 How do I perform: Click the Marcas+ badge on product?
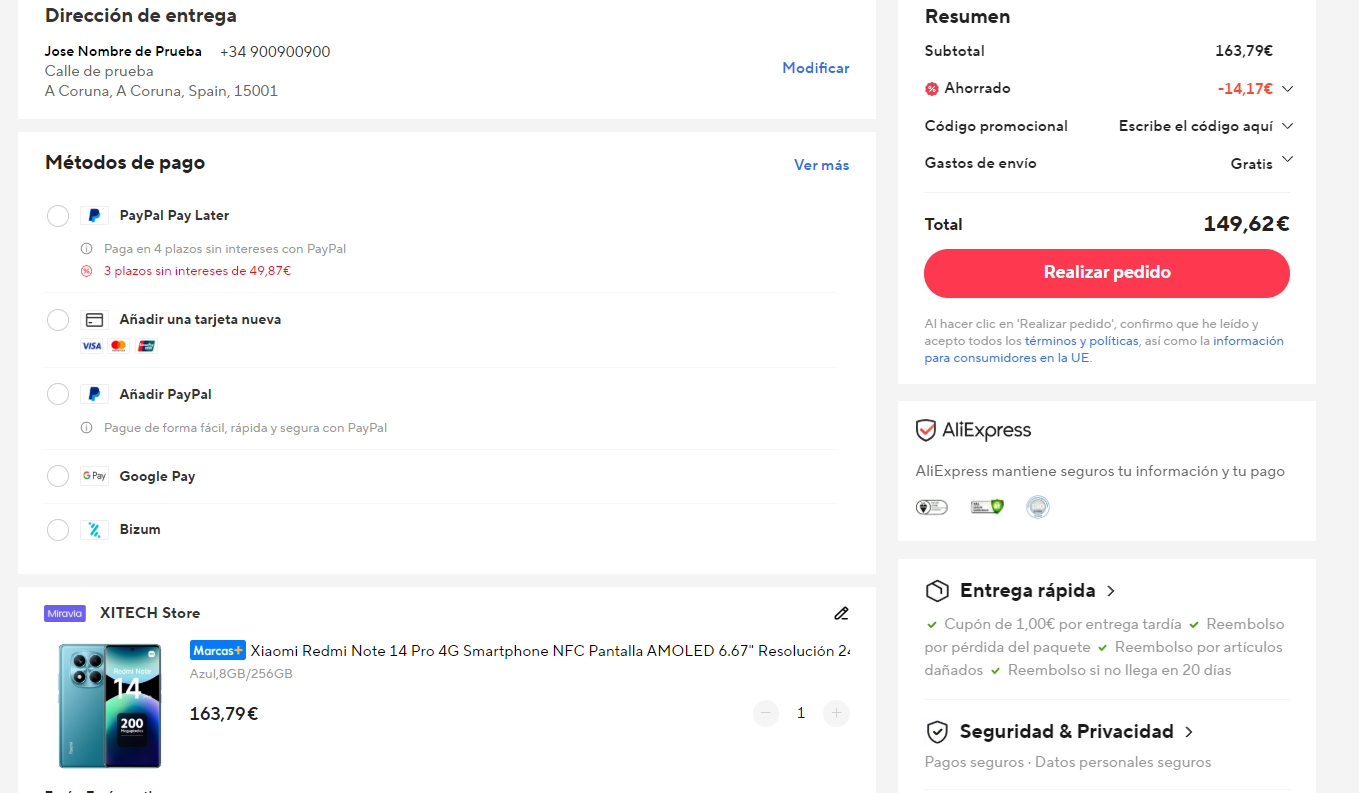click(x=218, y=651)
